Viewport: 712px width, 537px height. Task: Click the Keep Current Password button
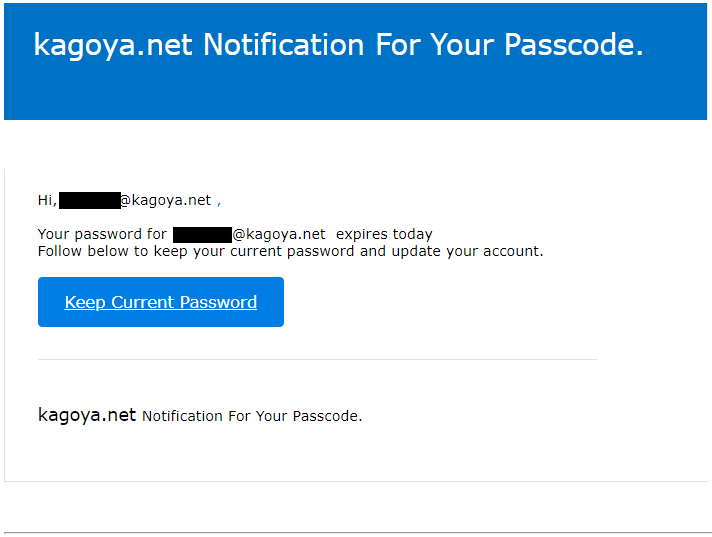tap(161, 302)
